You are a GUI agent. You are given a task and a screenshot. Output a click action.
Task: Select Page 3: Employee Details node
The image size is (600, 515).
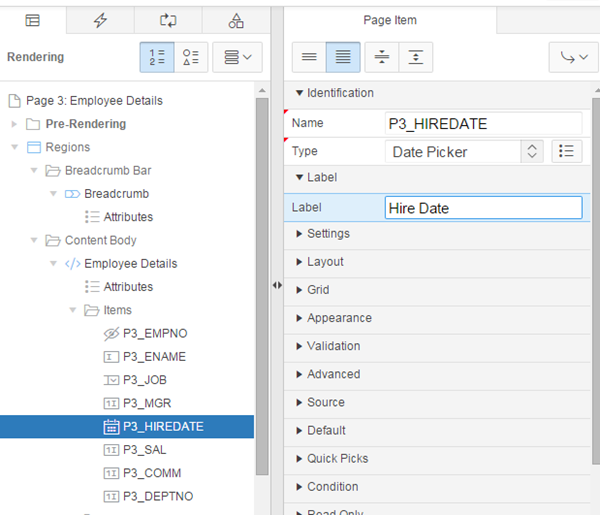94,101
